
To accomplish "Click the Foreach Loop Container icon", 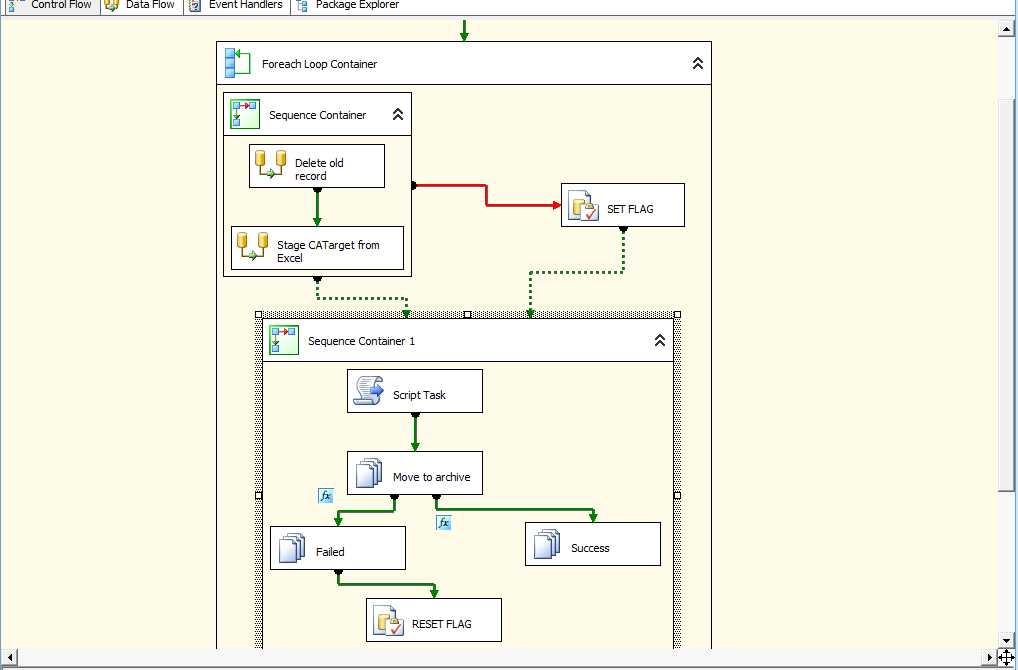I will [x=237, y=63].
